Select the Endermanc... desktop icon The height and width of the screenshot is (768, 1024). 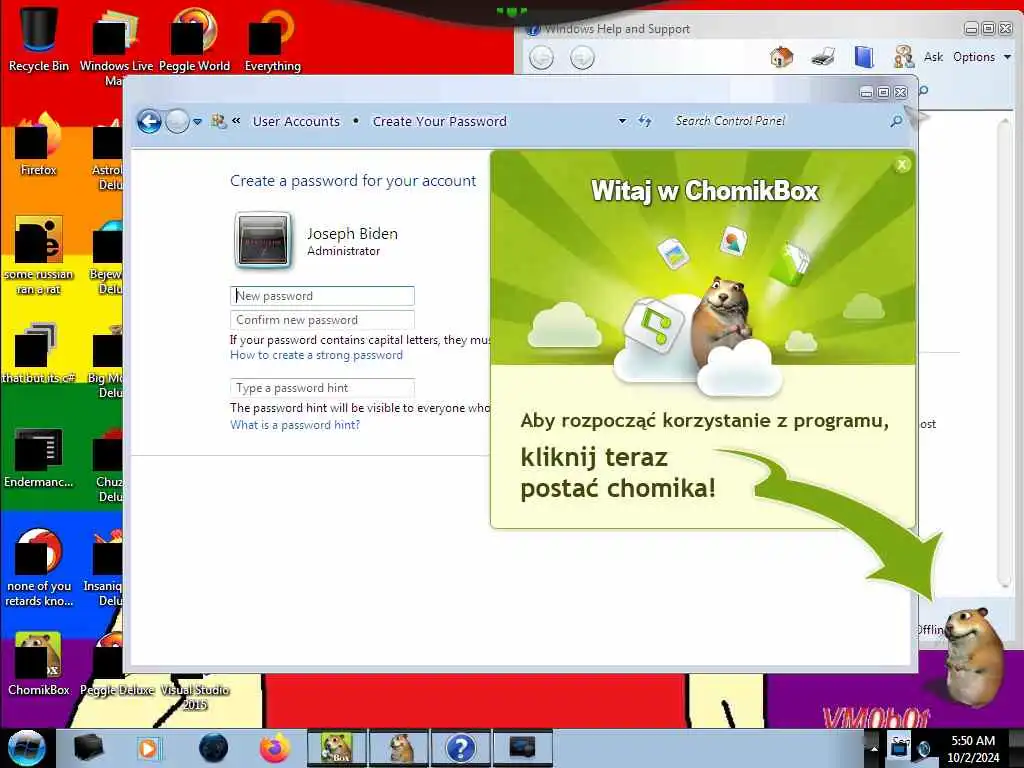point(39,457)
